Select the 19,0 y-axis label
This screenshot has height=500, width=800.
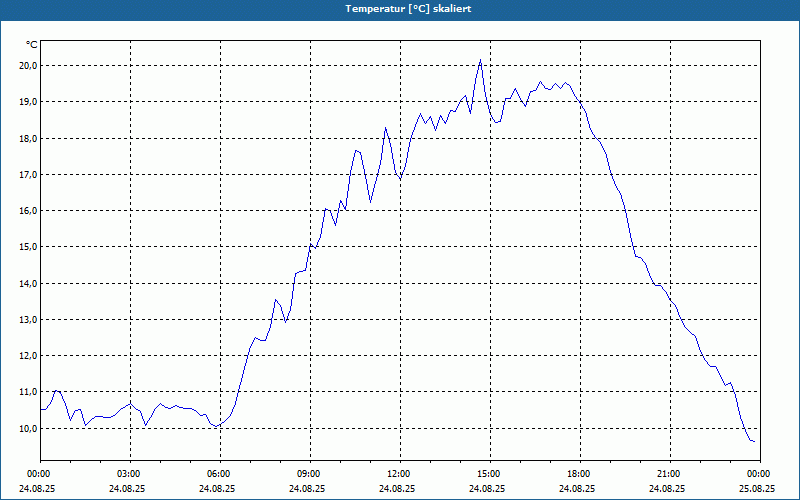[x=28, y=102]
